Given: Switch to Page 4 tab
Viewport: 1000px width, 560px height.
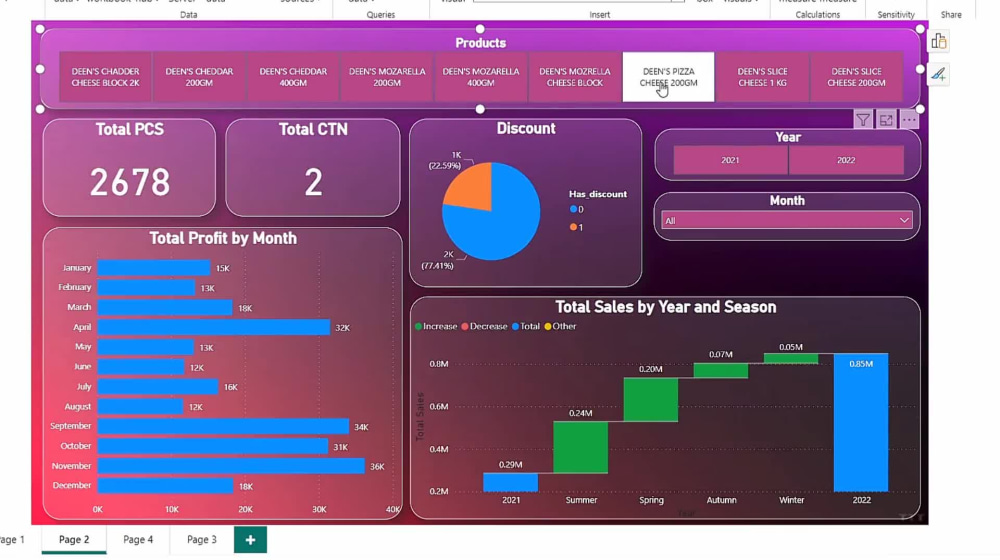Looking at the screenshot, I should pyautogui.click(x=138, y=540).
